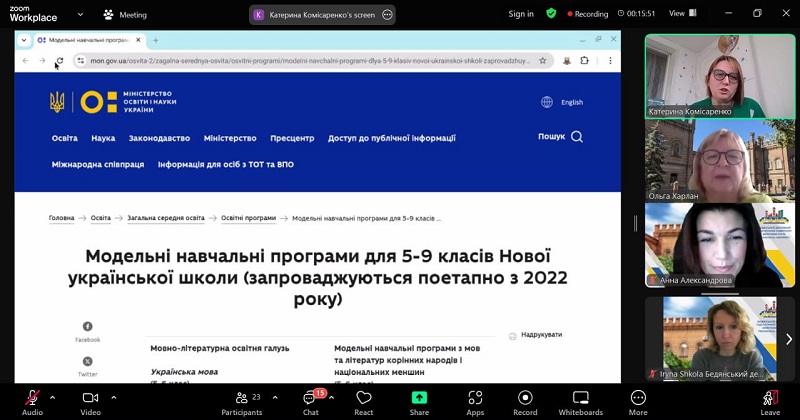
Task: Click the green Share screen button
Action: point(419,403)
